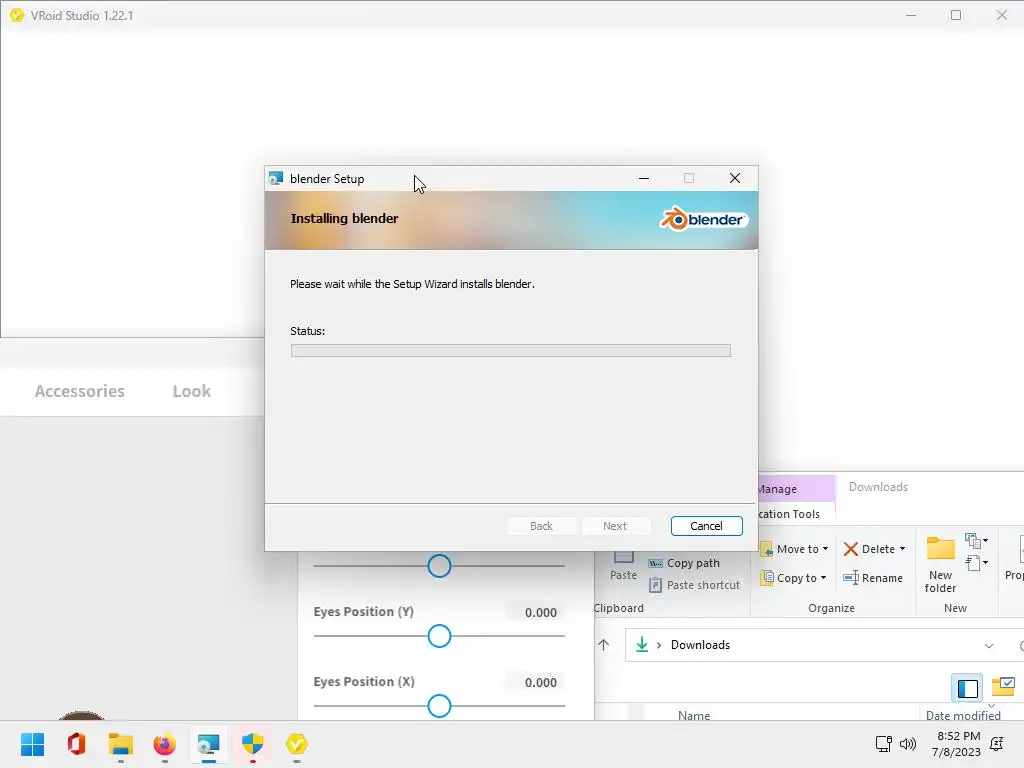
Task: Open Firefox from the taskbar
Action: pyautogui.click(x=165, y=744)
